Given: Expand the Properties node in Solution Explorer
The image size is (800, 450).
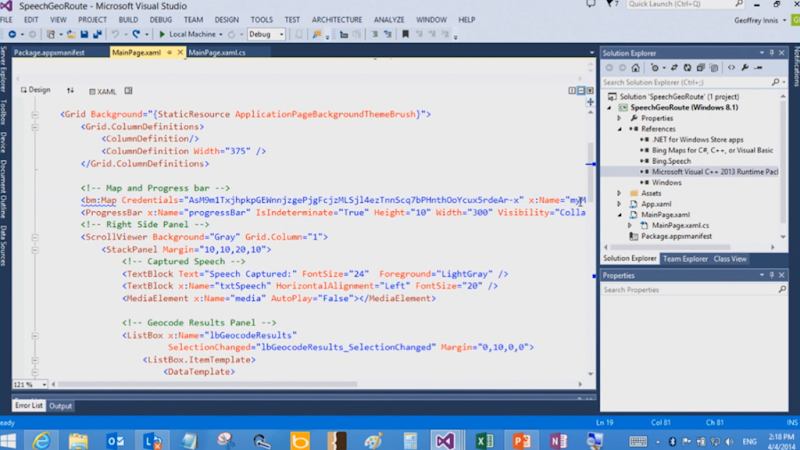Looking at the screenshot, I should point(619,118).
